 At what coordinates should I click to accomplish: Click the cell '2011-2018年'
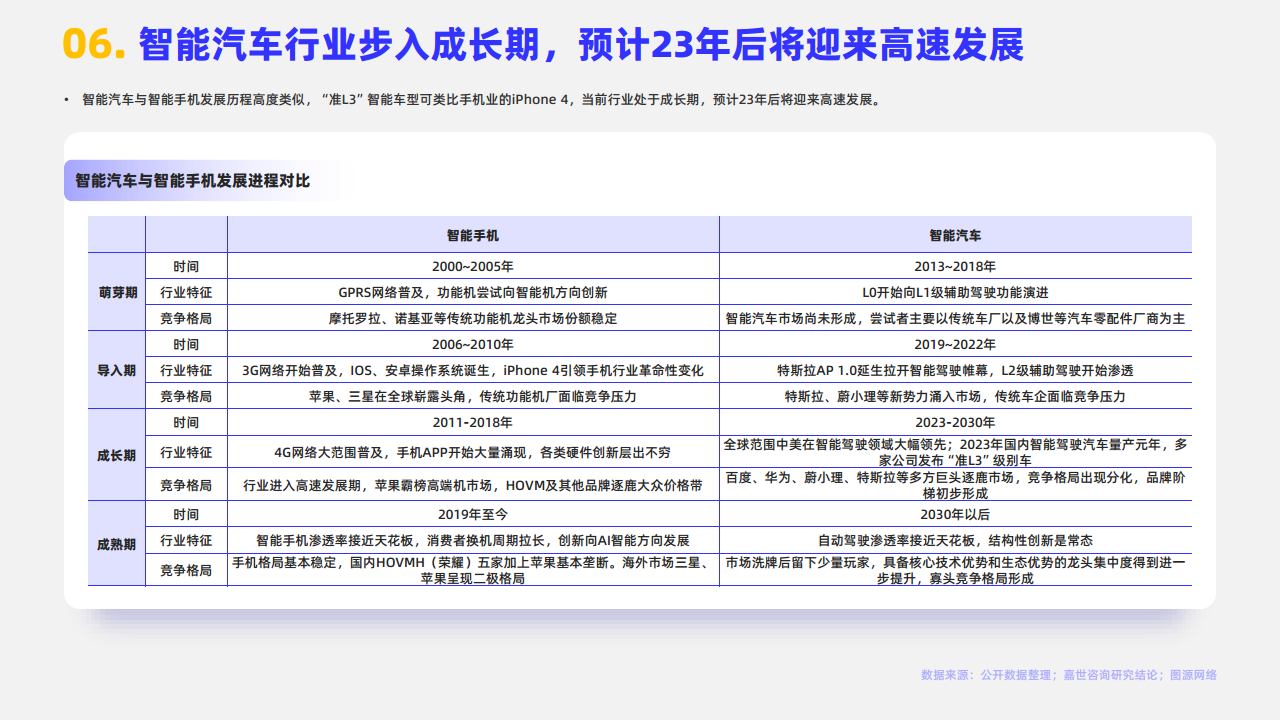473,423
